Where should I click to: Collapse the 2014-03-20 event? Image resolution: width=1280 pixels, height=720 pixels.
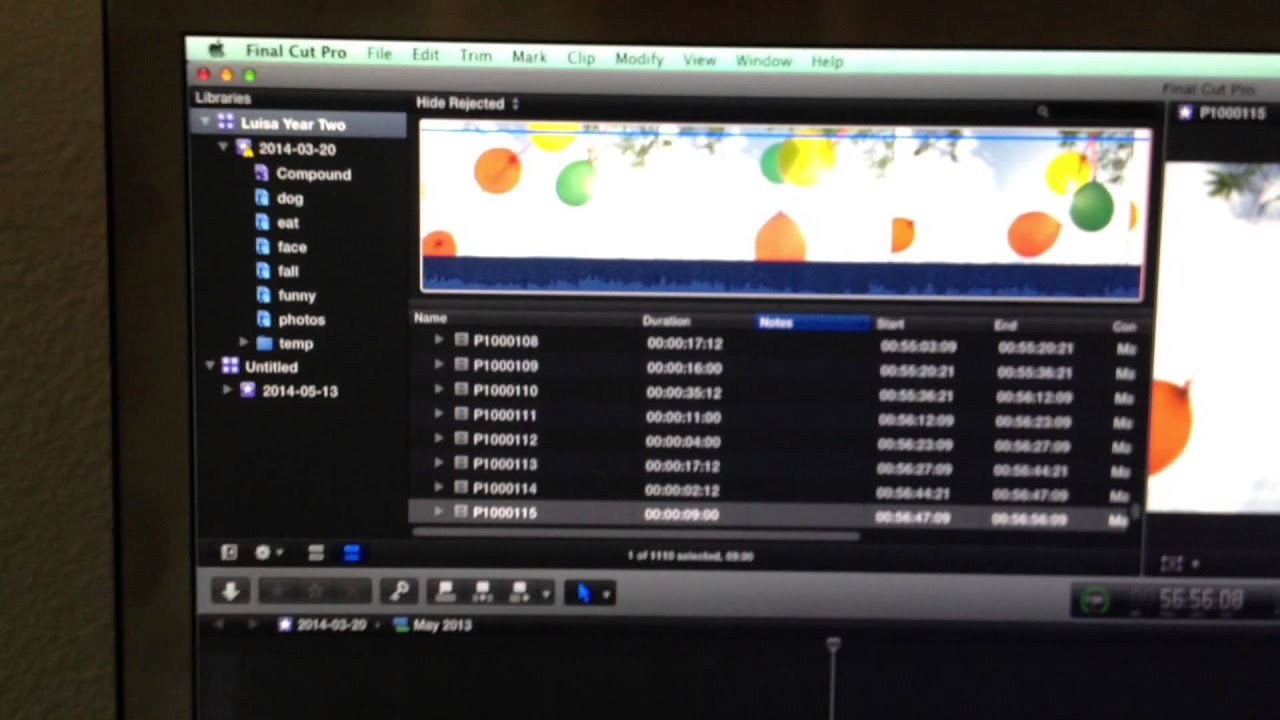pos(224,148)
